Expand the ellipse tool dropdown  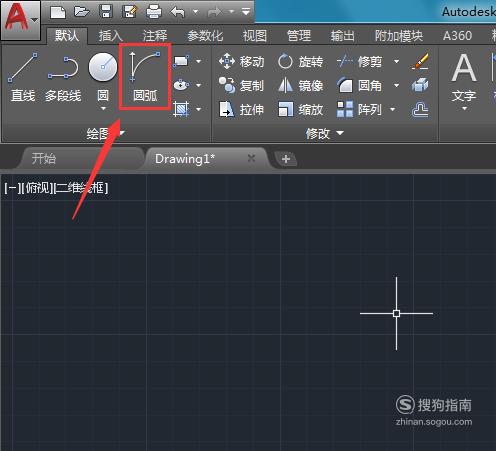(199, 85)
